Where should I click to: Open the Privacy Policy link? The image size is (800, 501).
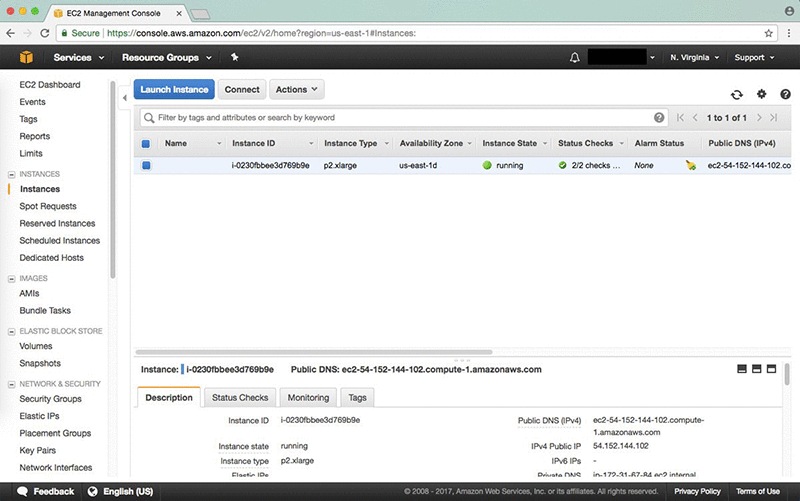click(x=697, y=491)
